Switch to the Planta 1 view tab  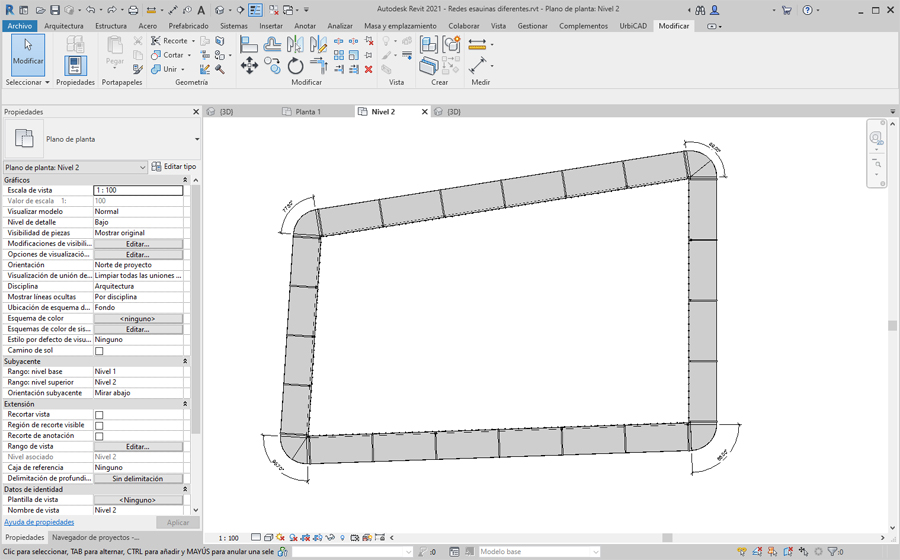308,112
